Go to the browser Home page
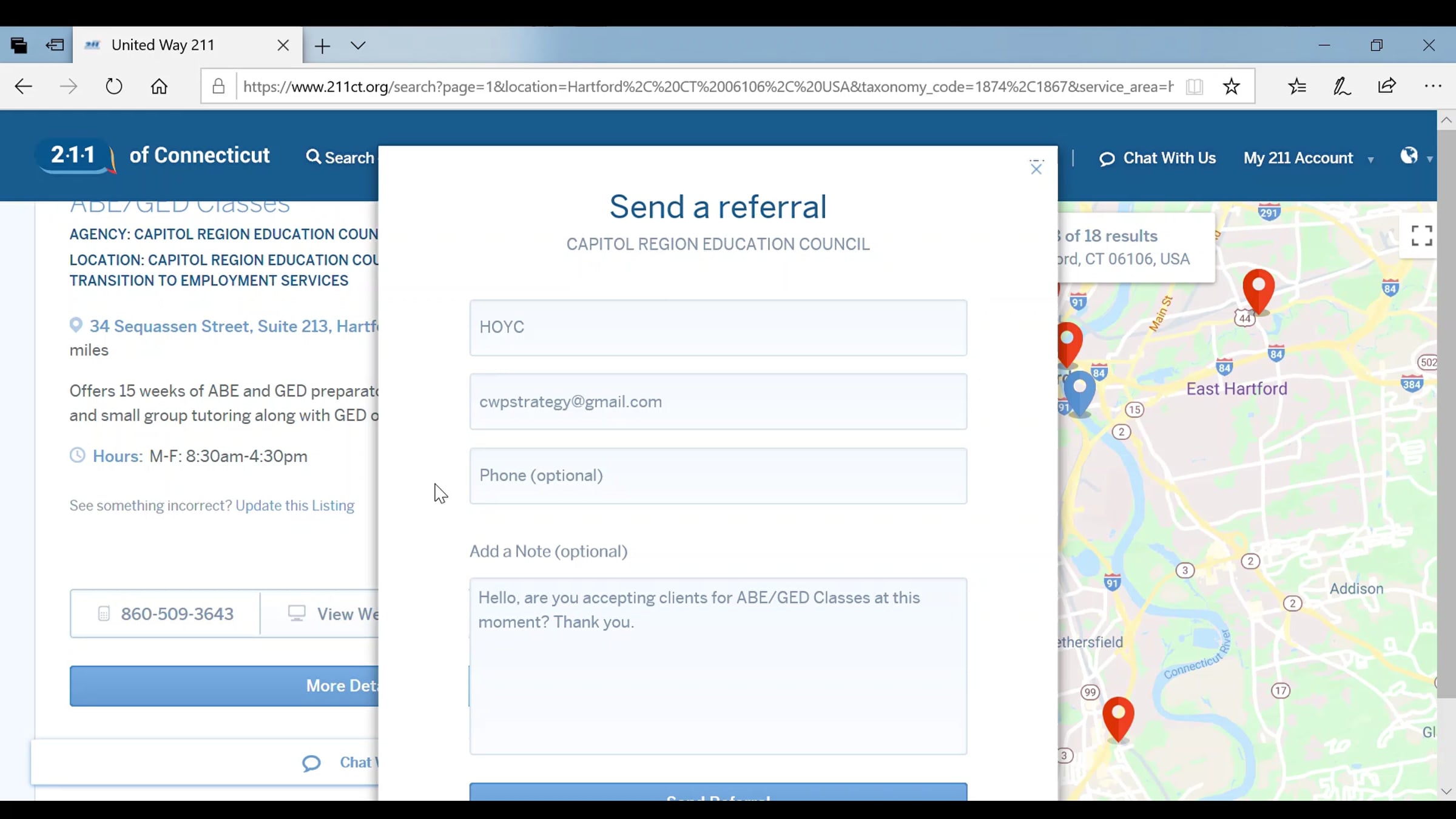 [x=159, y=87]
